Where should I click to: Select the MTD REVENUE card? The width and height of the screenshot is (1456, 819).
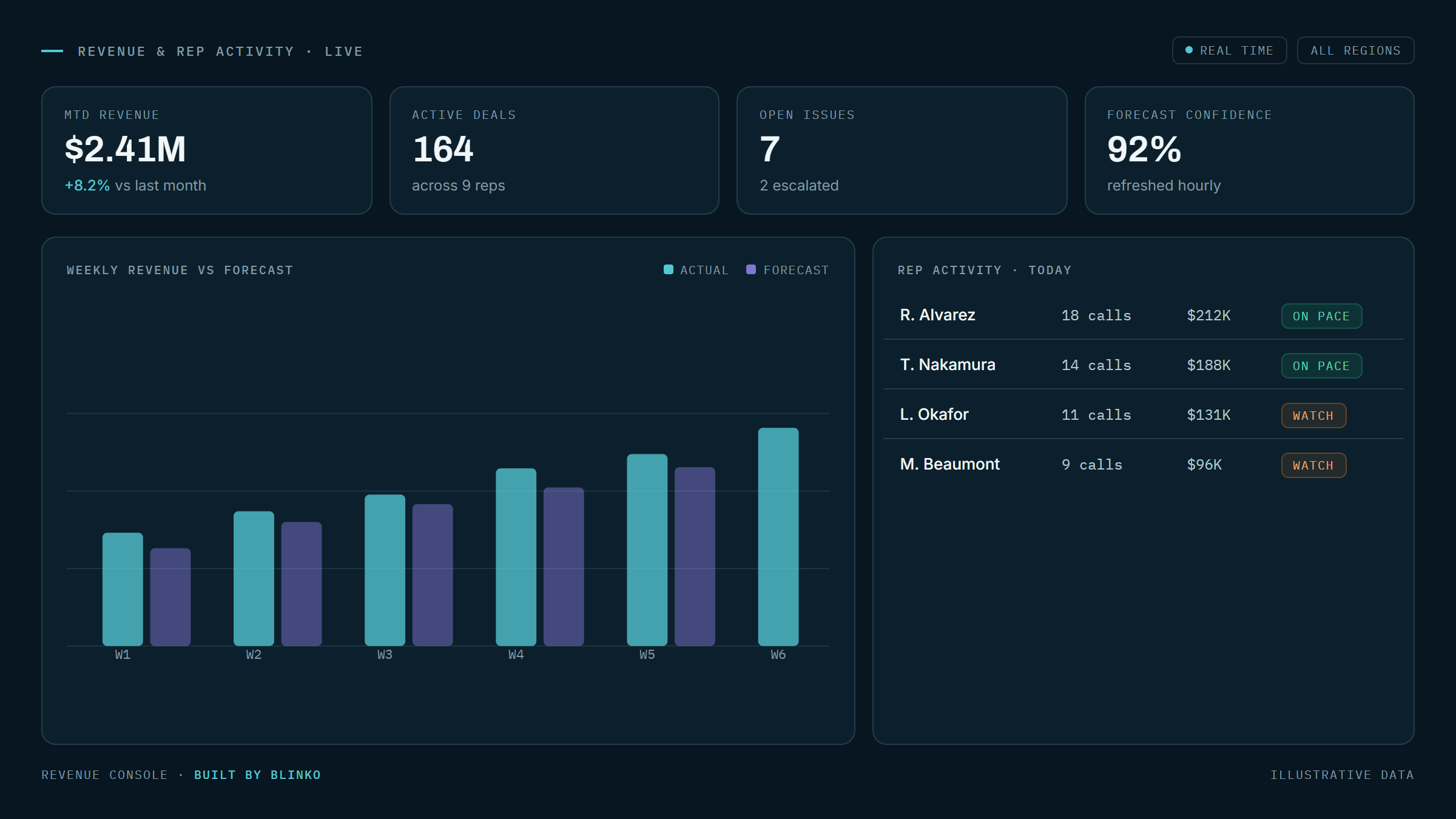click(x=207, y=150)
